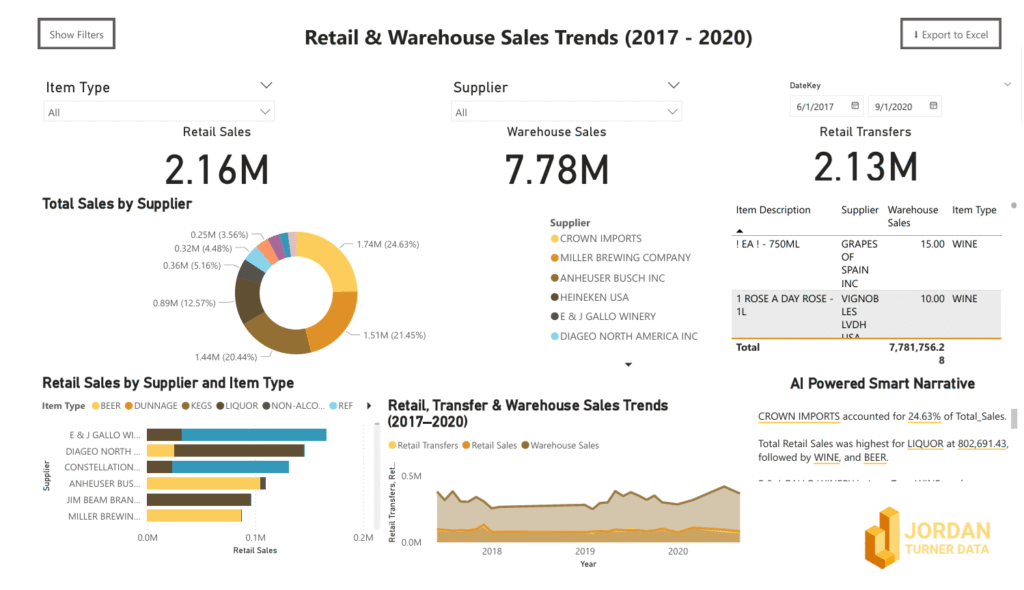Click LIQUOR legend marker
Screen dimensions: 1024x590
220,406
